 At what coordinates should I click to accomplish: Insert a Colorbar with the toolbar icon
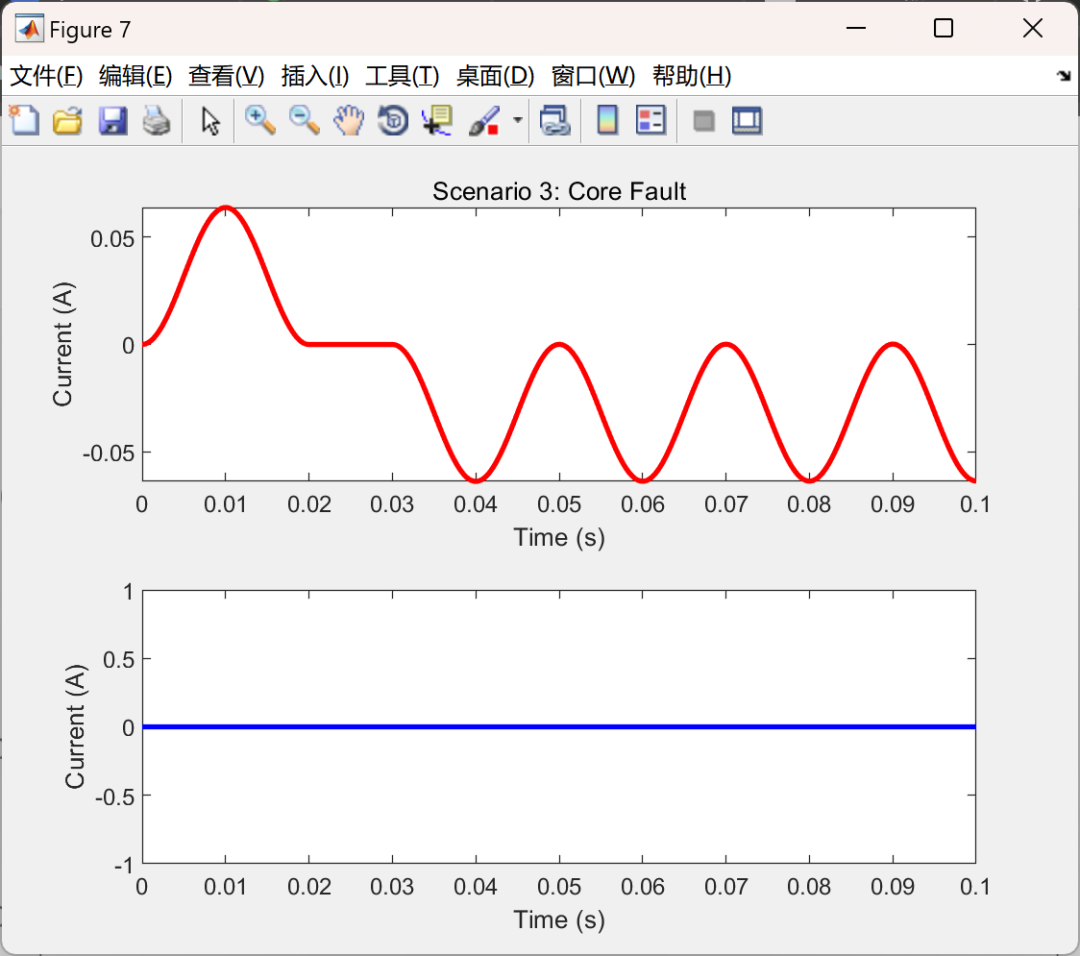(x=607, y=121)
